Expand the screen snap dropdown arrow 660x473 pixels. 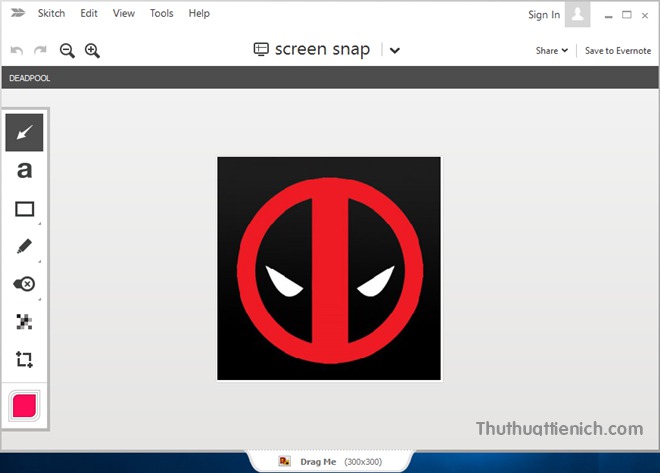395,51
